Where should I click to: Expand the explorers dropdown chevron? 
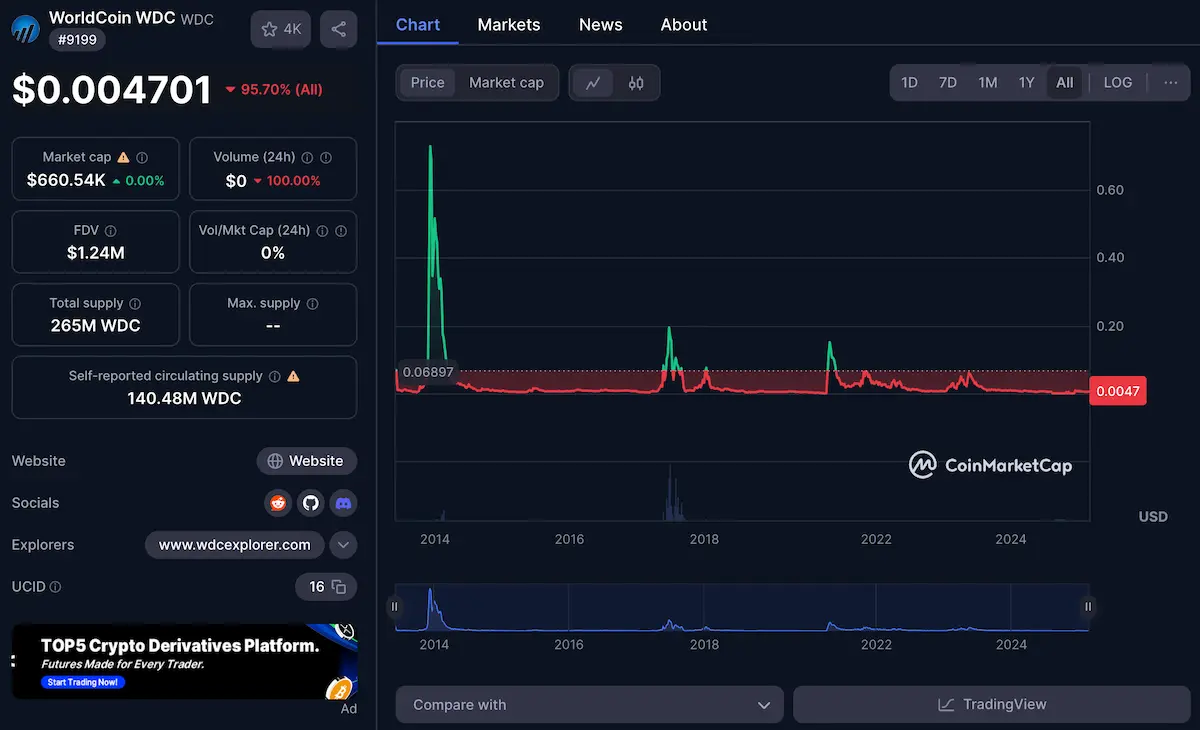(343, 545)
